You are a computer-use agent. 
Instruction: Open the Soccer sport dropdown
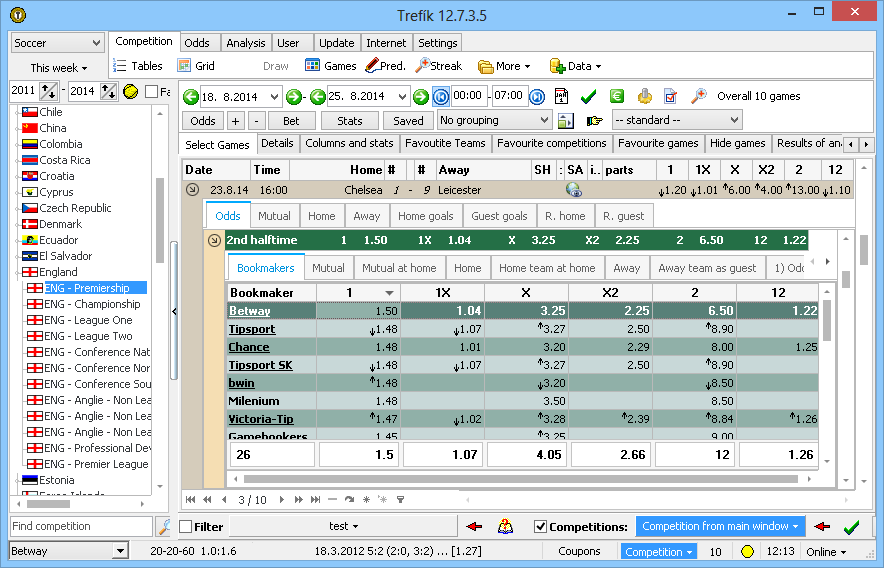pos(57,43)
